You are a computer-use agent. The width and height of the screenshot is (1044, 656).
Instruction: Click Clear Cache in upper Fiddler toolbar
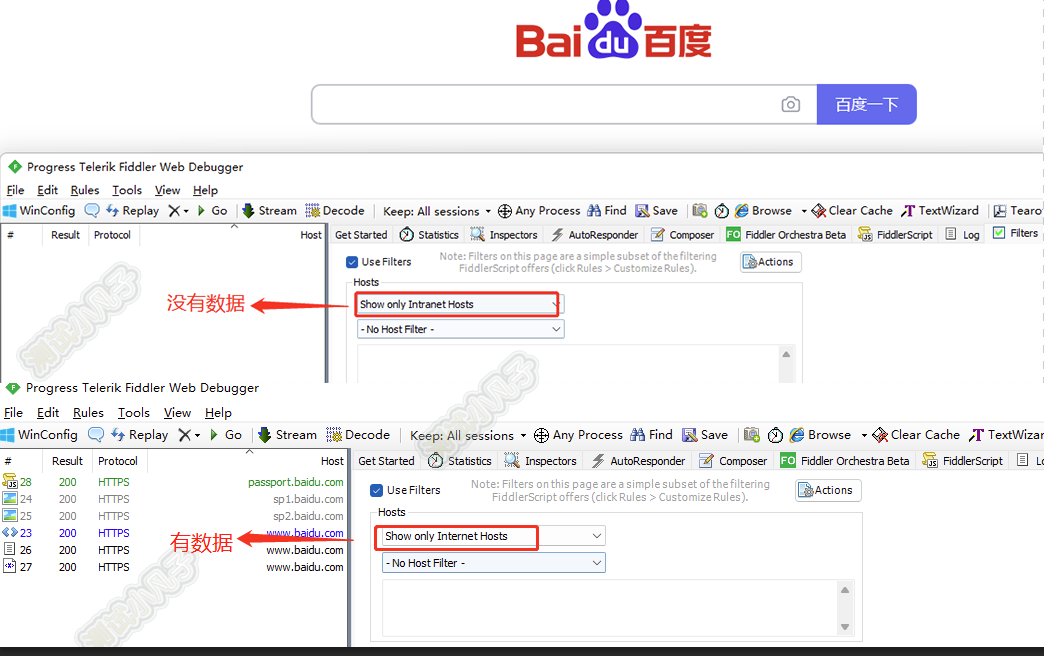tap(852, 210)
